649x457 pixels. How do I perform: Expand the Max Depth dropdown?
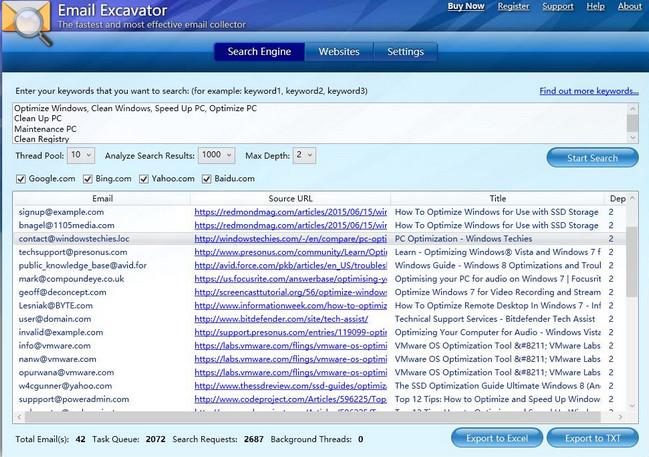[x=304, y=155]
